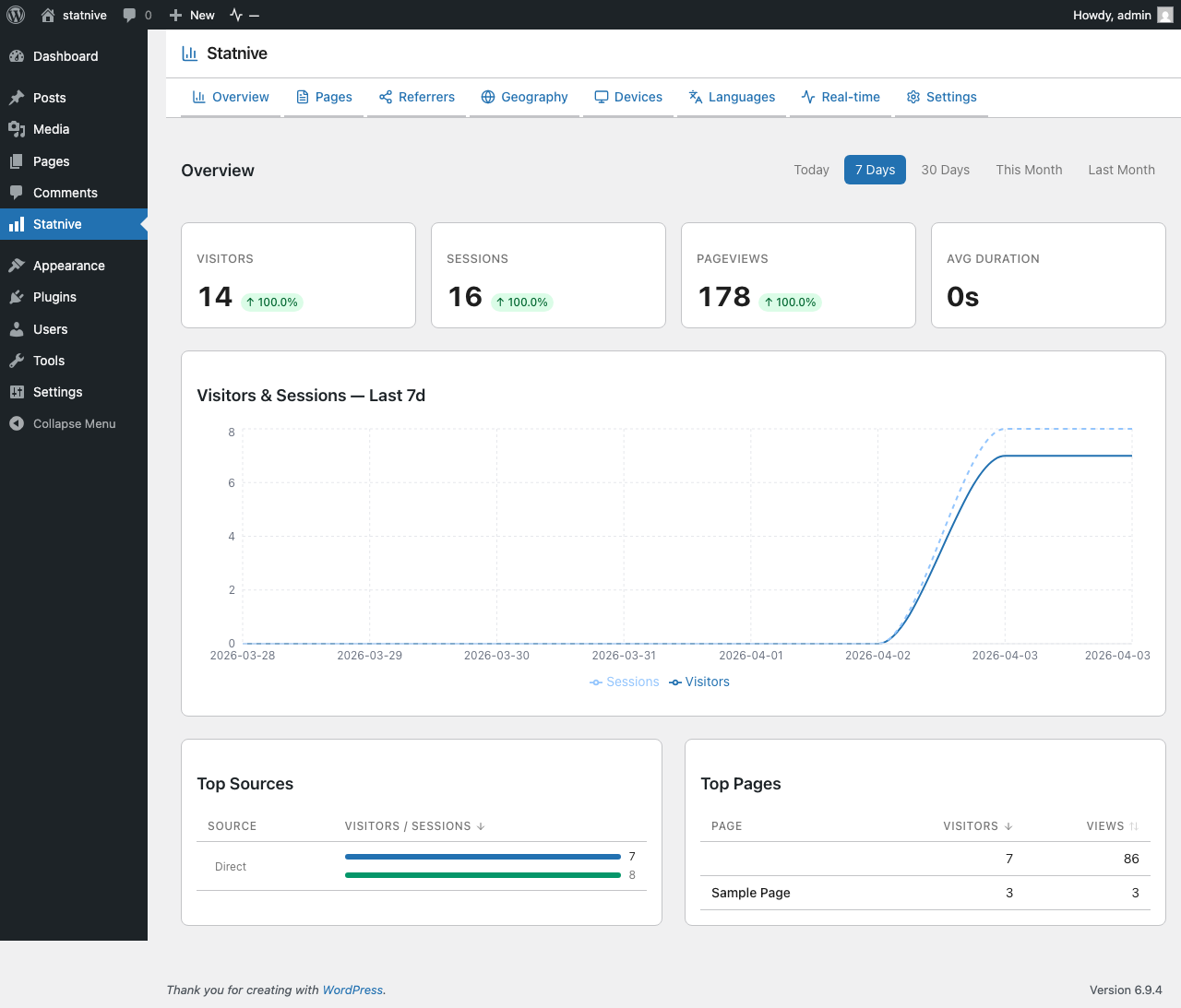This screenshot has height=1008, width=1181.
Task: Click the Geography globe icon
Action: pos(488,97)
